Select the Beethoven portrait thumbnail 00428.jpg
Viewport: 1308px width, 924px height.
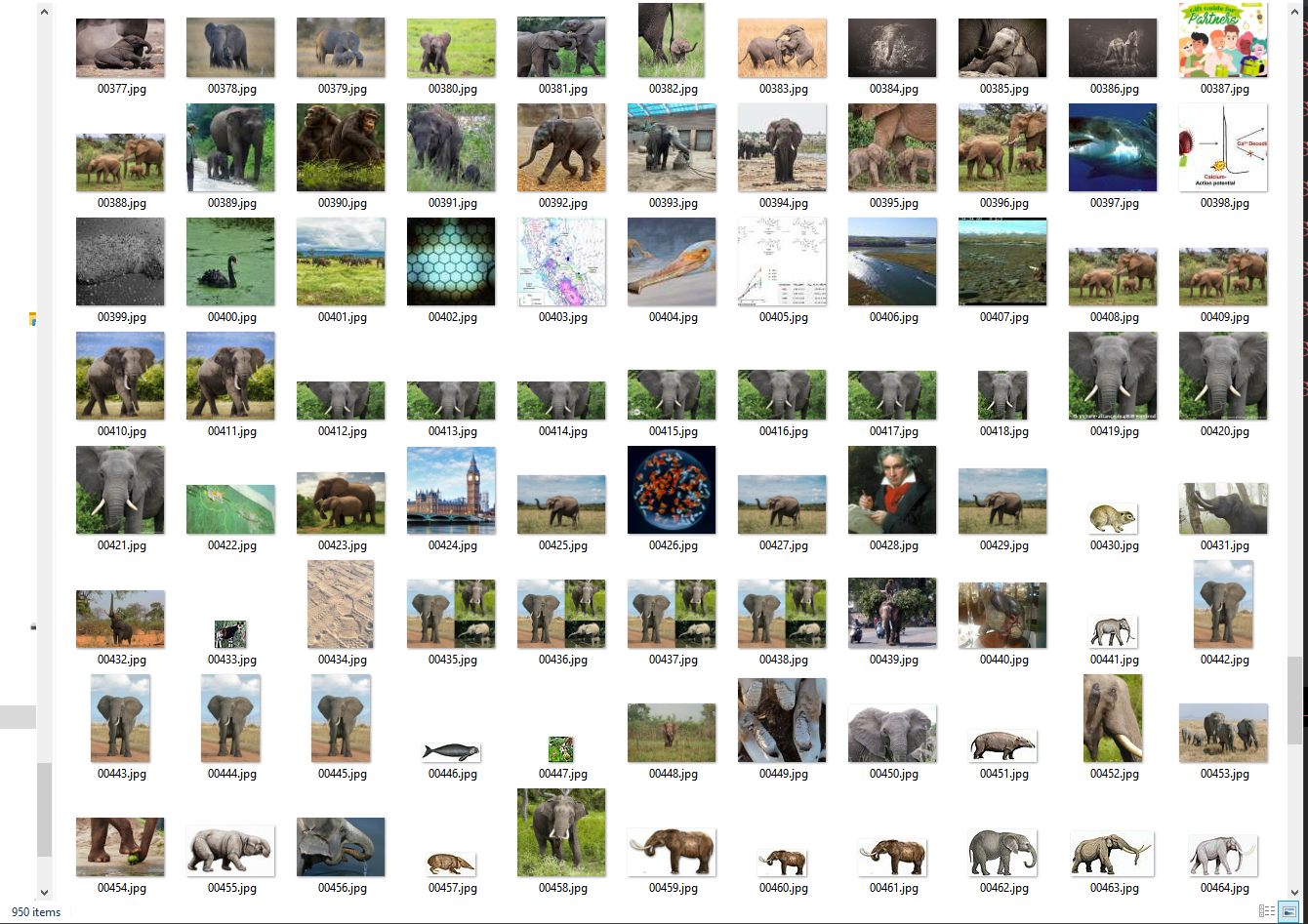point(892,490)
